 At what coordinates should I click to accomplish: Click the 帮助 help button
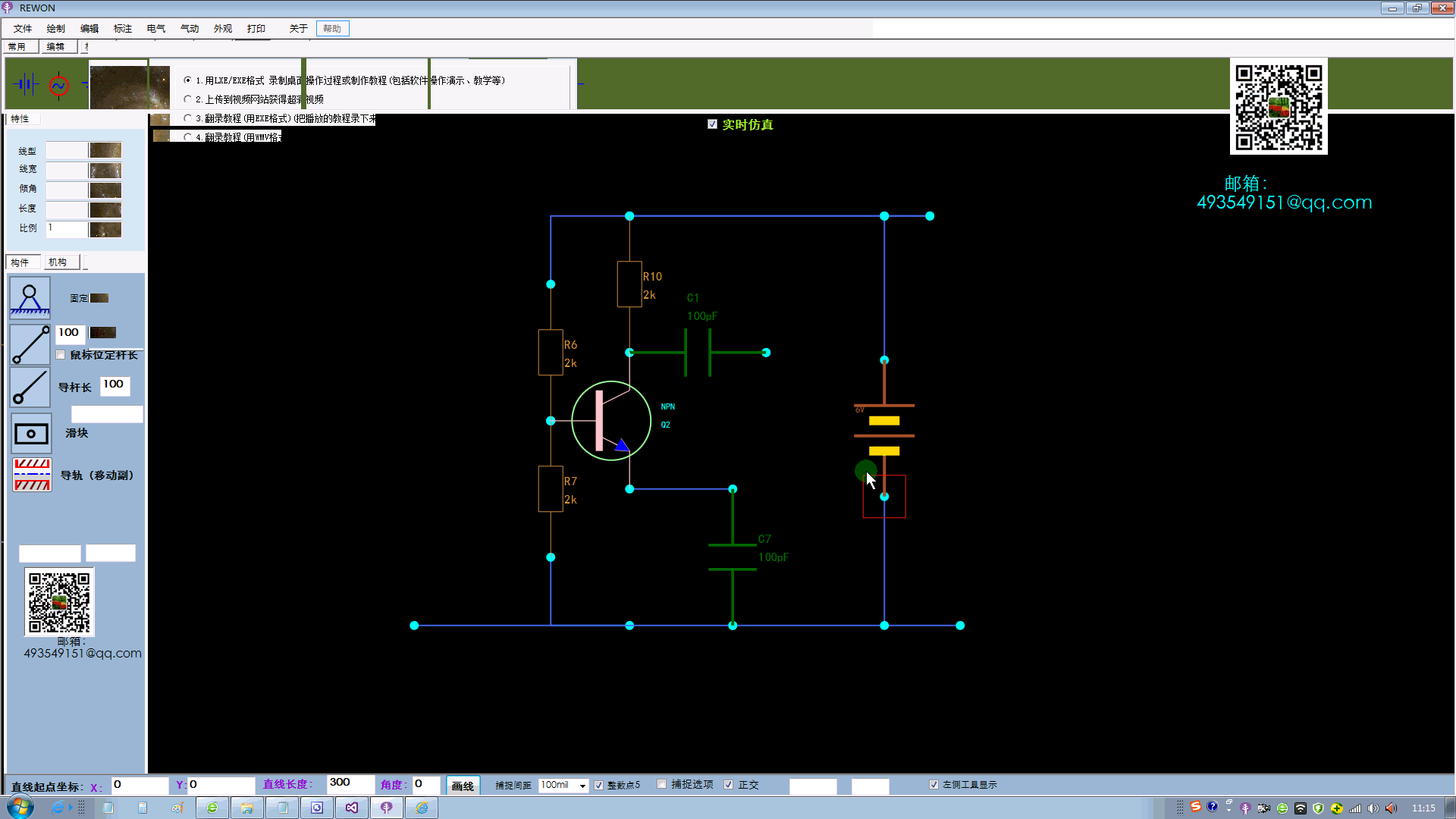[x=332, y=29]
